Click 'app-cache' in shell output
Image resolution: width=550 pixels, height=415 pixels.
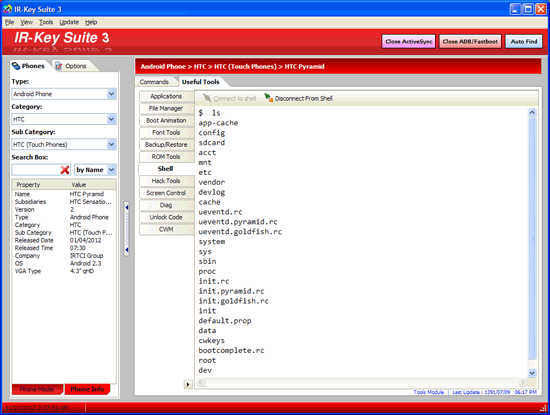(x=218, y=123)
